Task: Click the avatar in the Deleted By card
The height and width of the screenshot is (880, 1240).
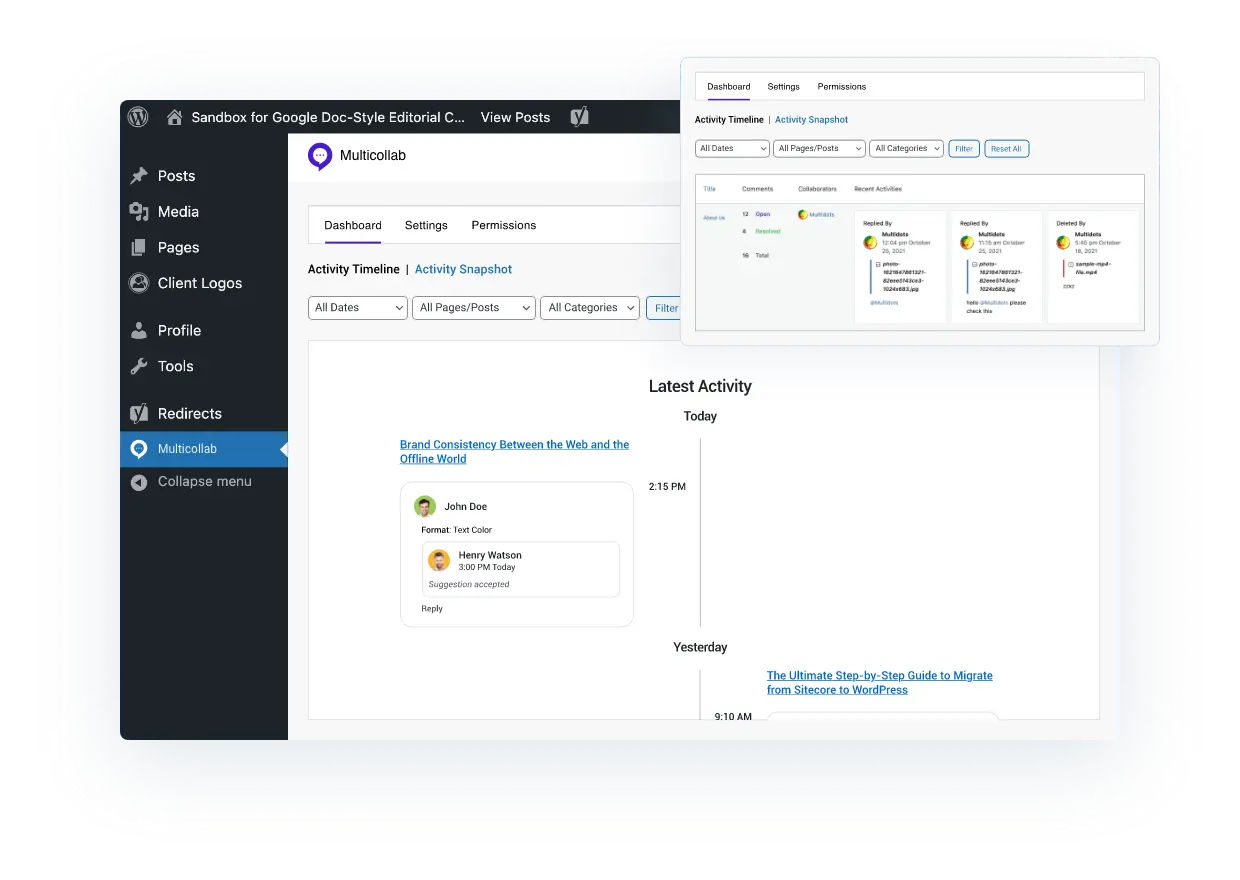Action: click(x=1063, y=242)
